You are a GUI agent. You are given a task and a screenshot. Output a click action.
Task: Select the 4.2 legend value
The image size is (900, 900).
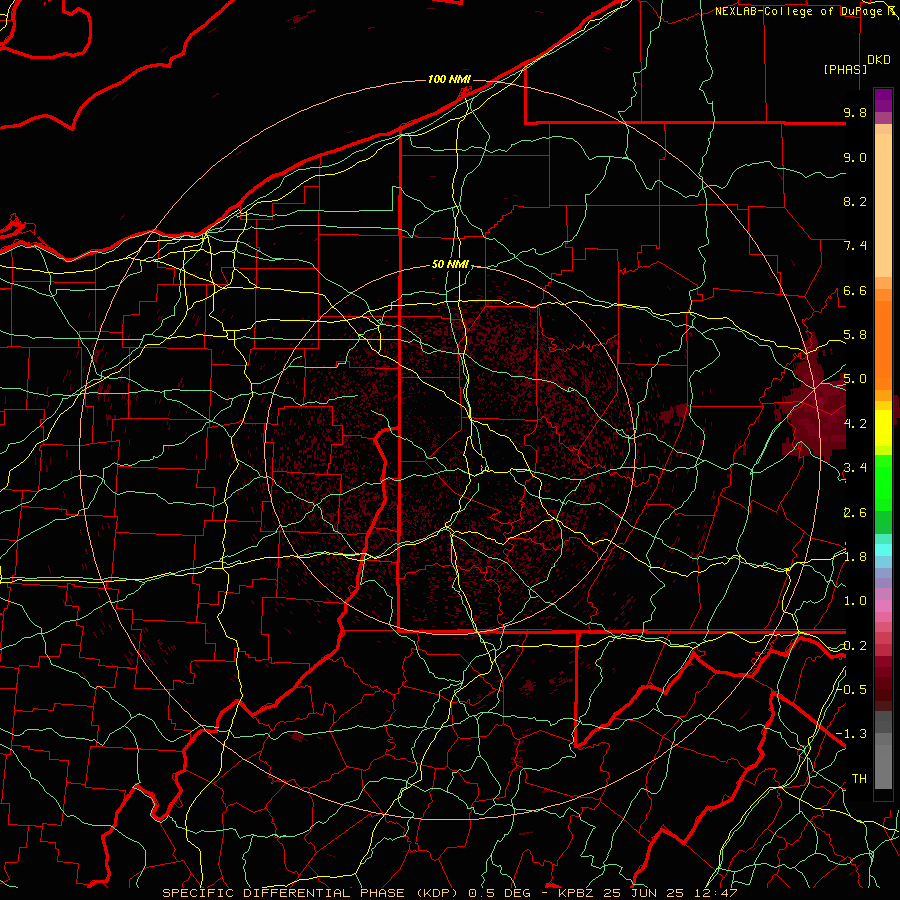coord(855,424)
